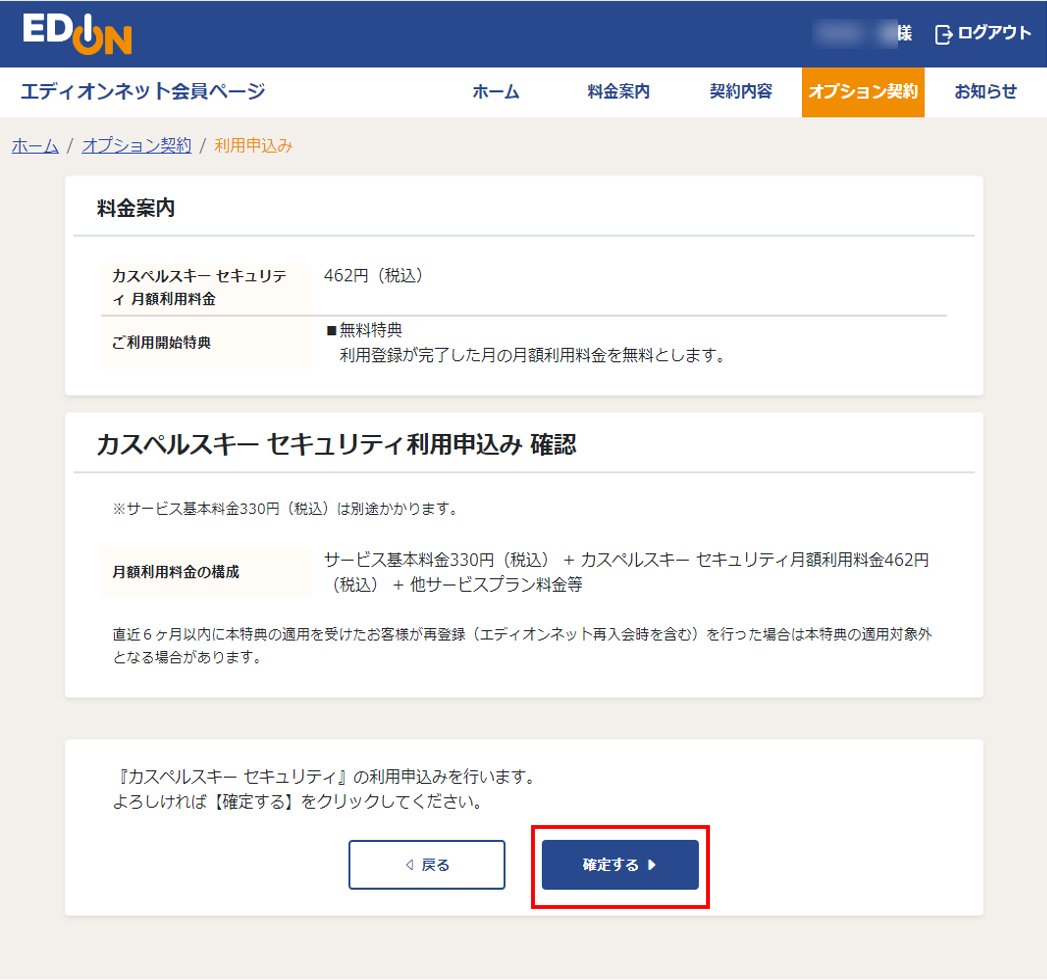Select the highlighted オプション契約 tab

(862, 92)
